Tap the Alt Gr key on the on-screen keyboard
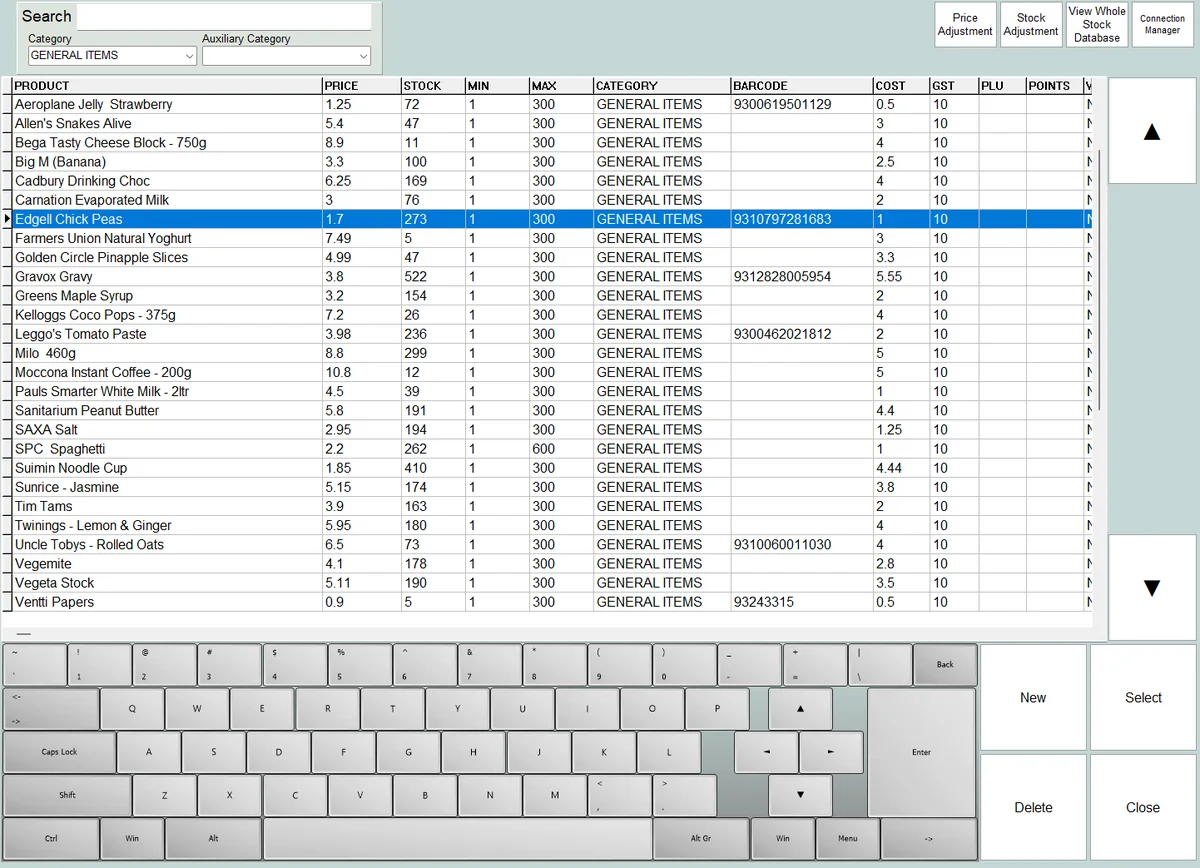The width and height of the screenshot is (1200, 868). 701,838
